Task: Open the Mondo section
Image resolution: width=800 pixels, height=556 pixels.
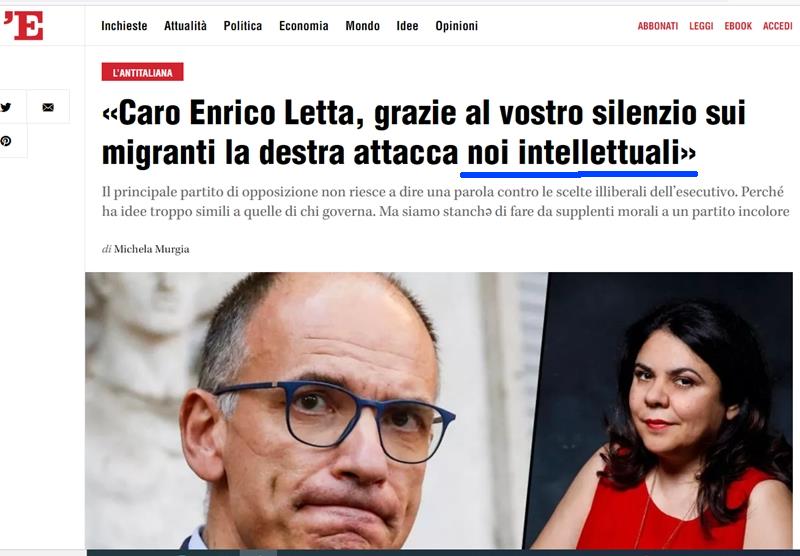Action: [362, 26]
